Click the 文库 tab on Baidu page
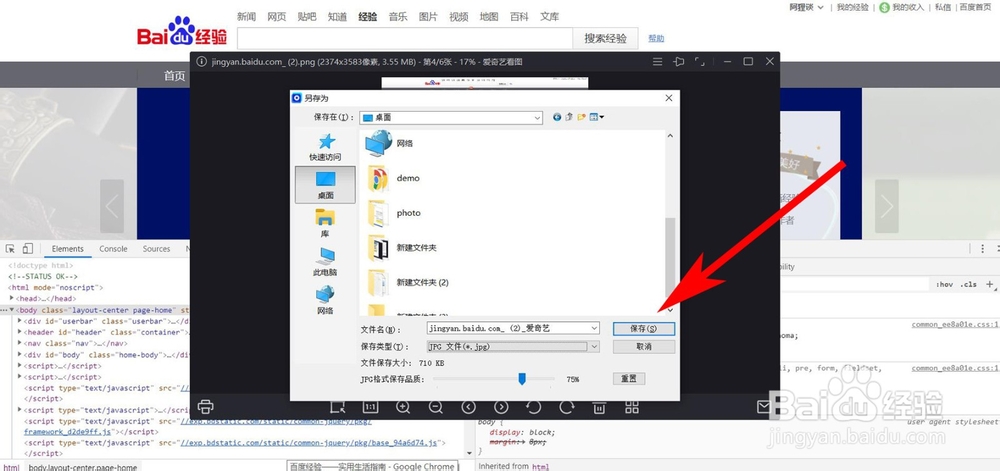This screenshot has height=471, width=1000. (x=549, y=17)
